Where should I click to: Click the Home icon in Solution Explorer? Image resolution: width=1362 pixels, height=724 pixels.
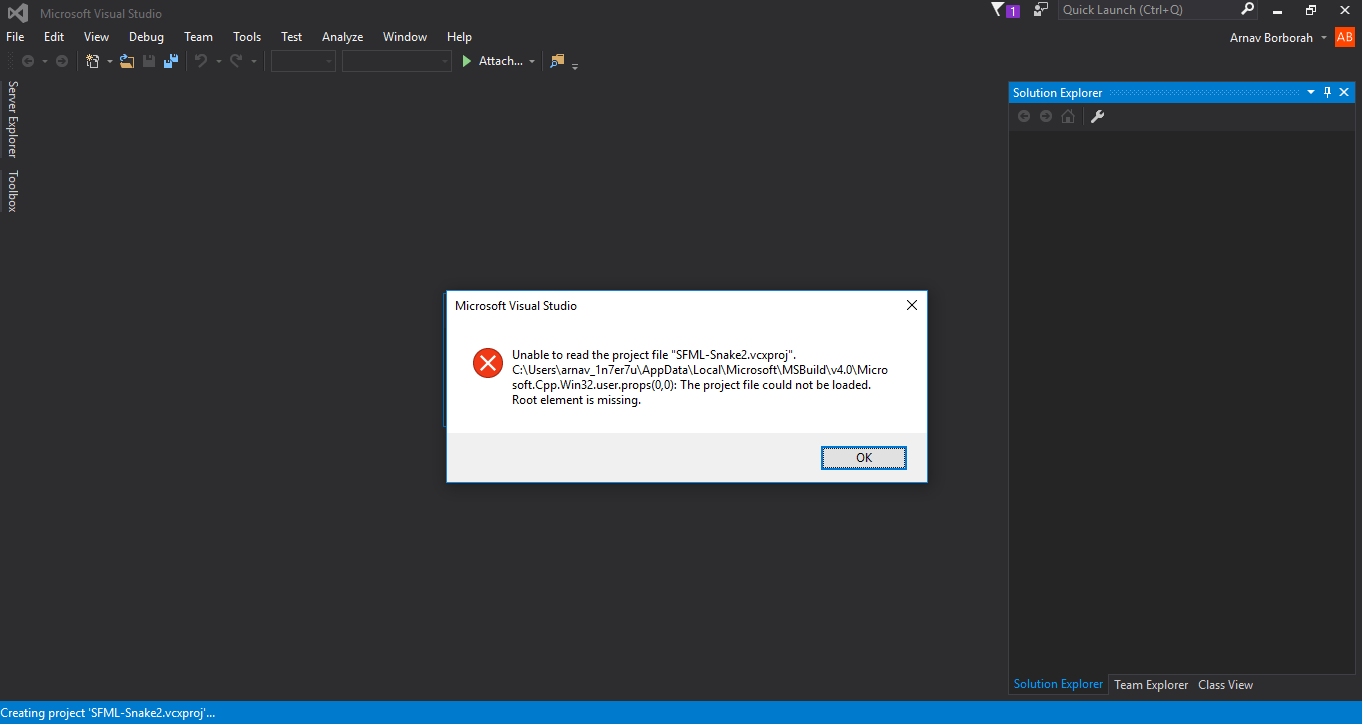pyautogui.click(x=1067, y=116)
